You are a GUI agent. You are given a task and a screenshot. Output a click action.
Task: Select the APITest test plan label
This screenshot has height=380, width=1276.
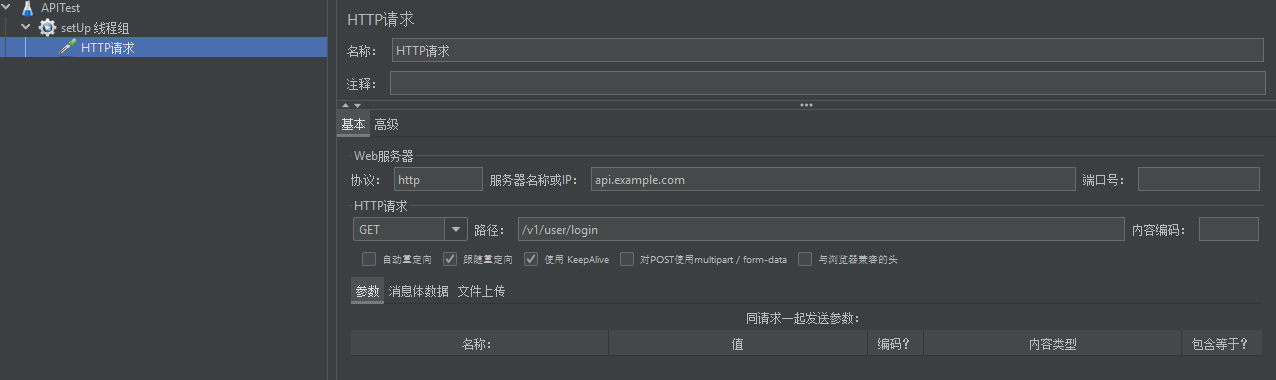tap(61, 8)
